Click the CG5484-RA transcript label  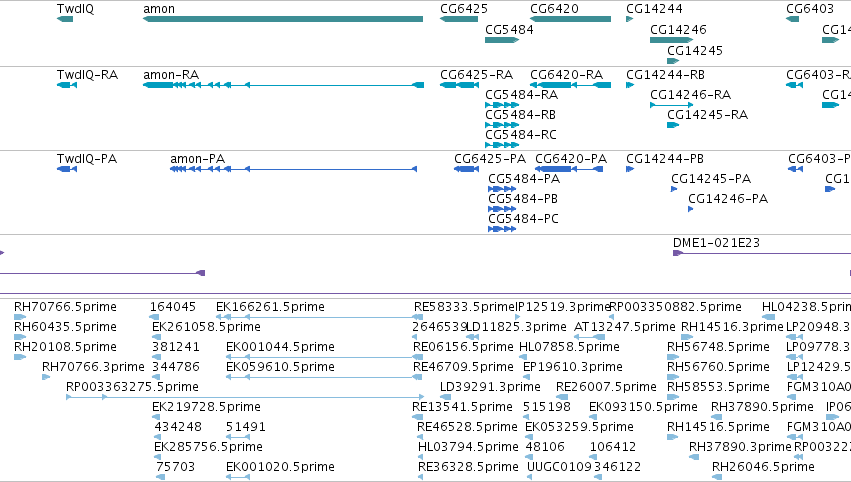pyautogui.click(x=522, y=95)
